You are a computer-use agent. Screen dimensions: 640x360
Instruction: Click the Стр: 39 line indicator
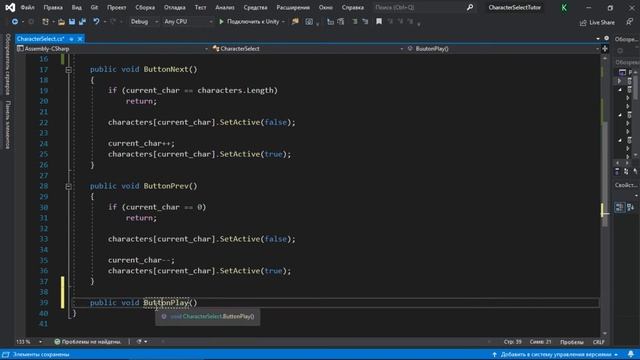click(513, 342)
